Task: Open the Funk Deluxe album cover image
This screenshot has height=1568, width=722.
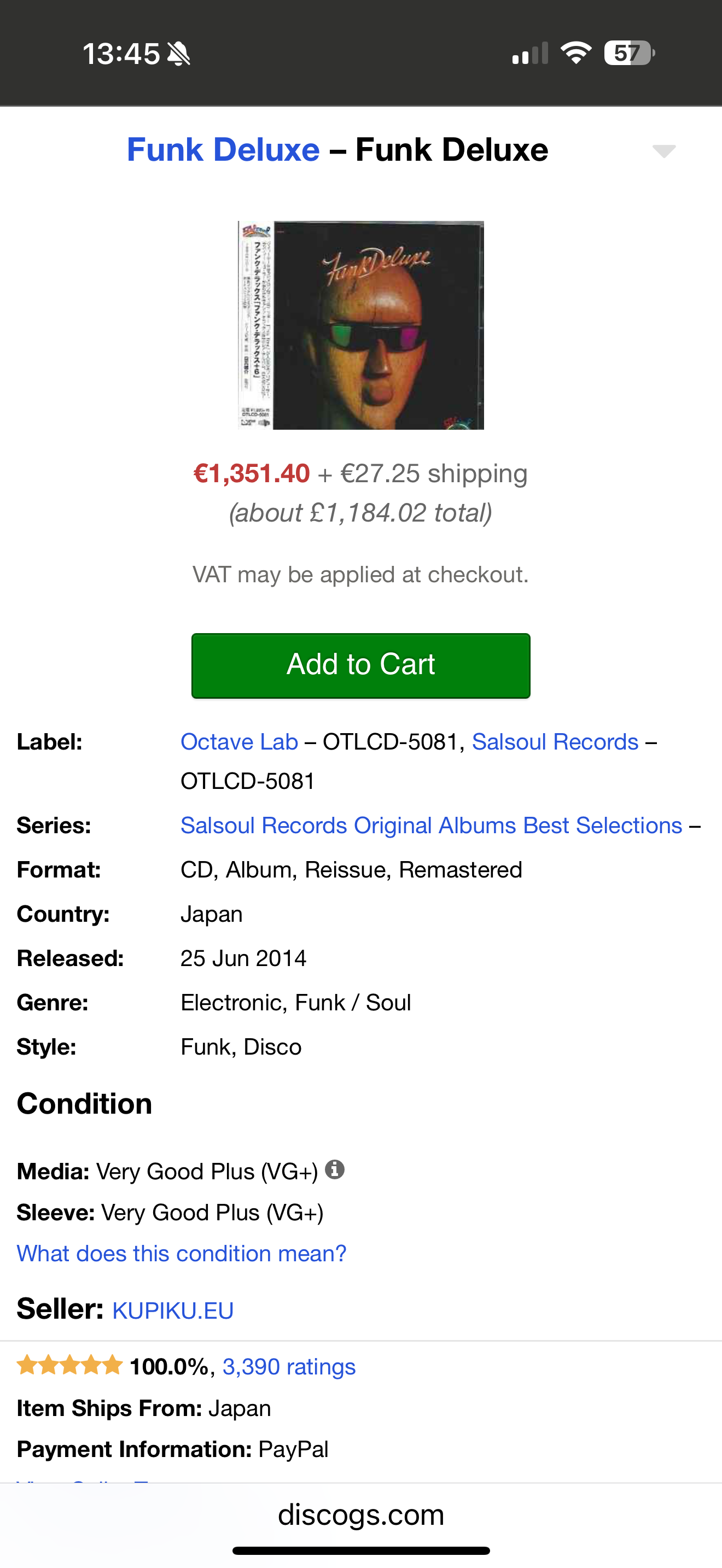Action: click(x=361, y=325)
